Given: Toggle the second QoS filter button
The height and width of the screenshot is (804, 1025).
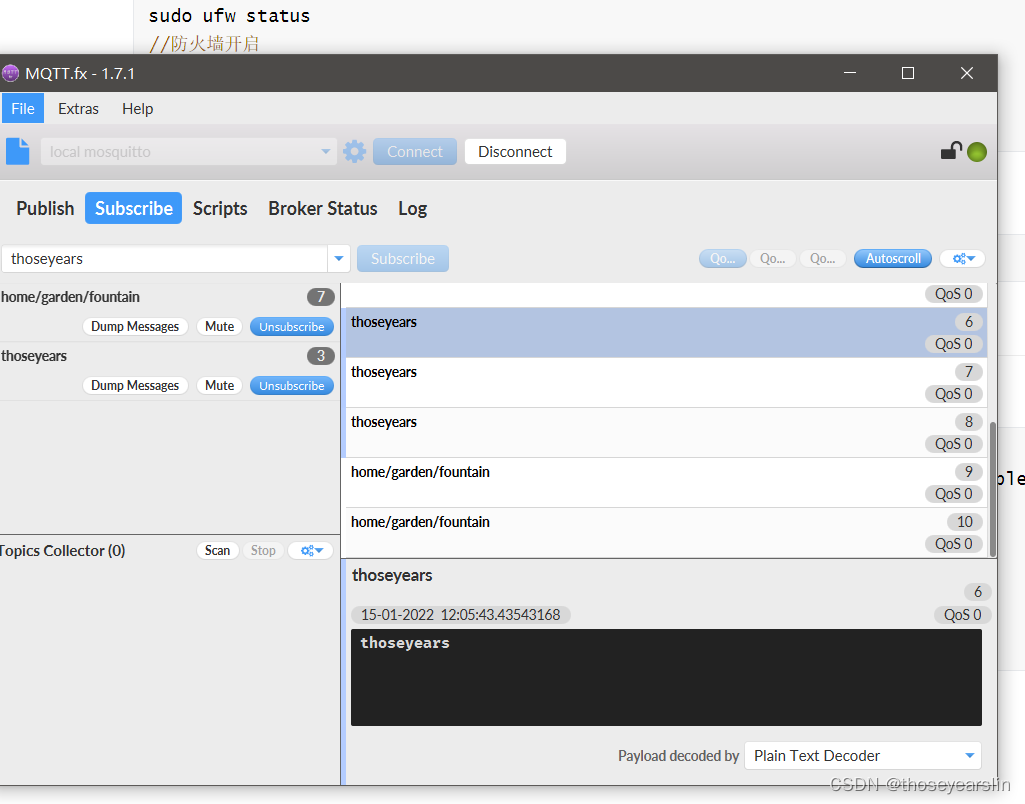Looking at the screenshot, I should [772, 259].
